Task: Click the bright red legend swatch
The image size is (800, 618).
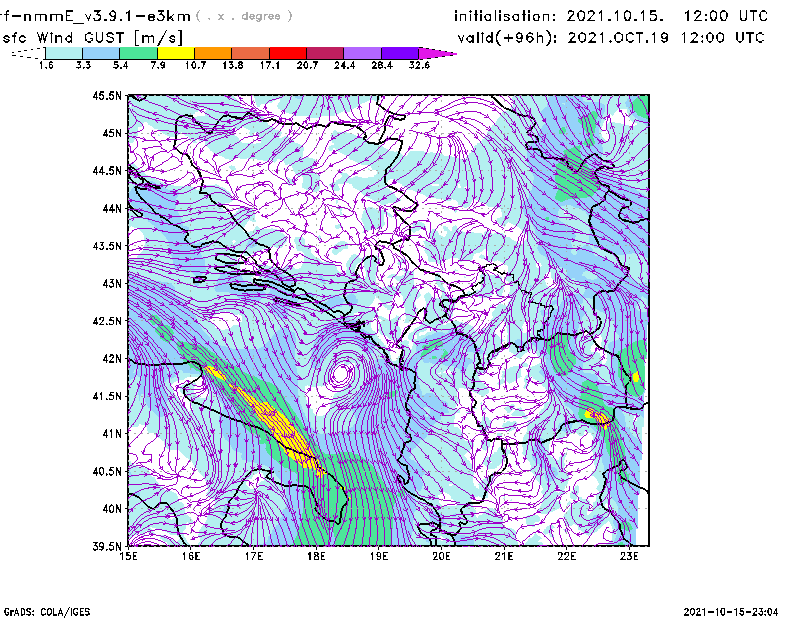Action: tap(288, 53)
